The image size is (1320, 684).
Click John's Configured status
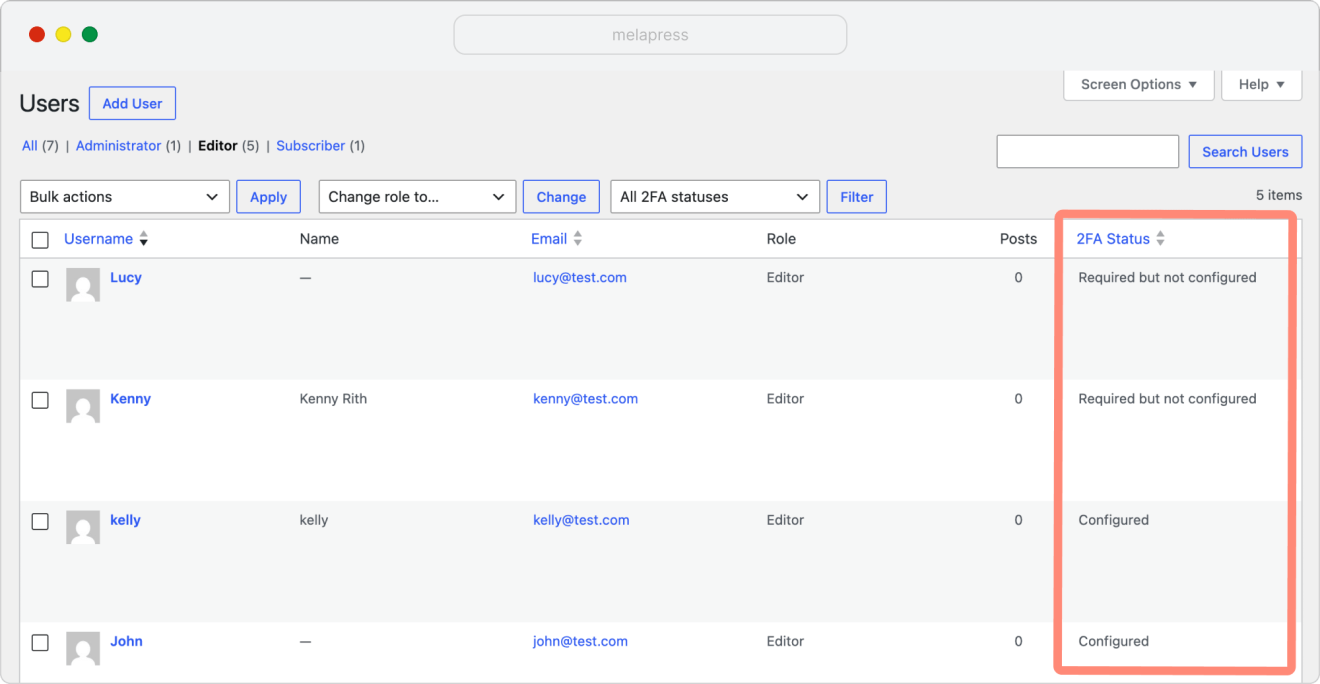pos(1113,641)
